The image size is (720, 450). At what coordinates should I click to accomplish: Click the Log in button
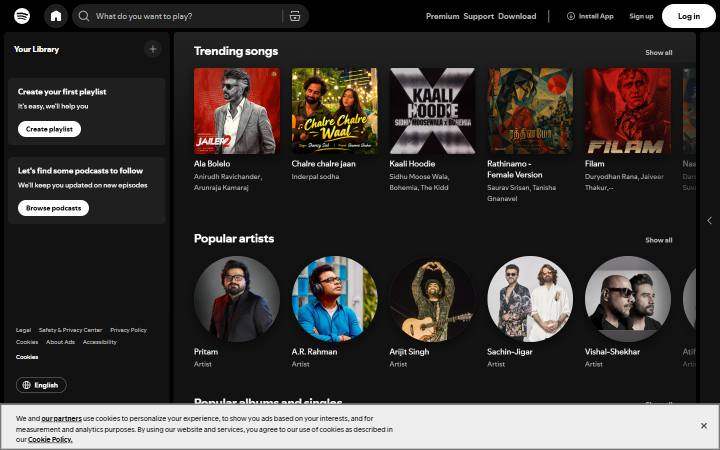689,16
